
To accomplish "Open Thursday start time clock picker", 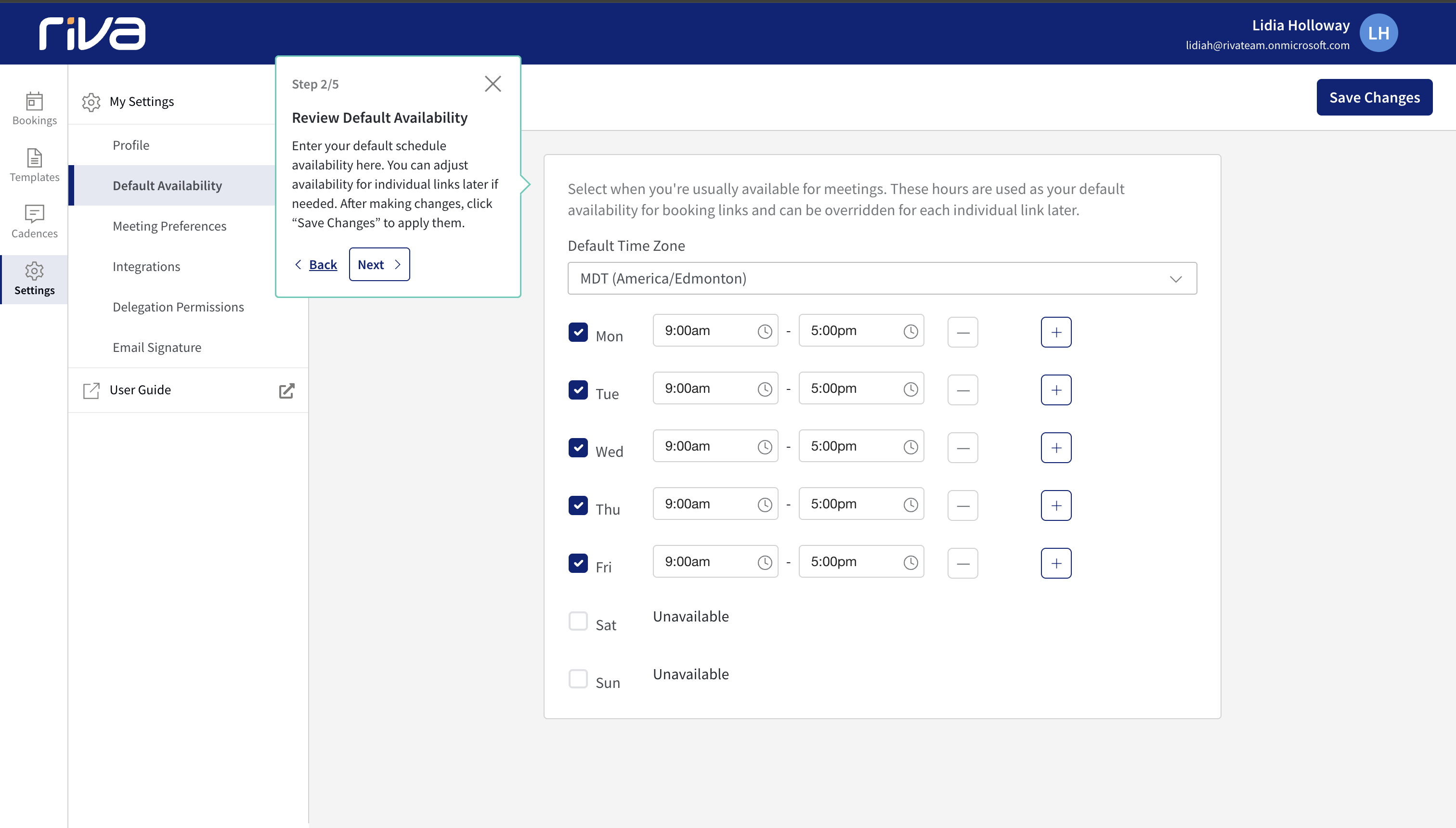I will pos(765,505).
